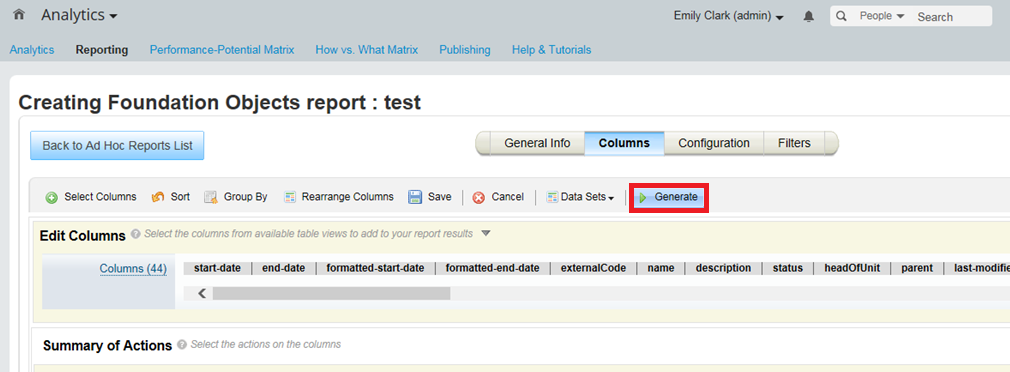This screenshot has width=1010, height=372.
Task: Click the headOfUnit column header
Action: (852, 268)
